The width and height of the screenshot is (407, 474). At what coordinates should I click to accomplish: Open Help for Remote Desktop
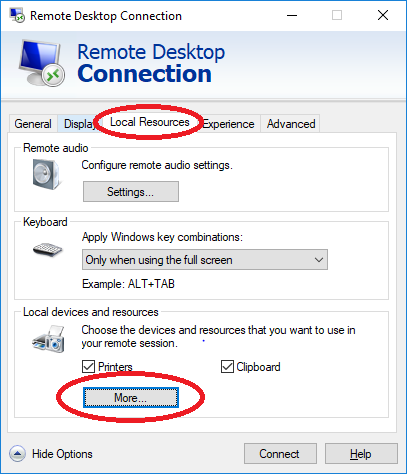tap(361, 454)
